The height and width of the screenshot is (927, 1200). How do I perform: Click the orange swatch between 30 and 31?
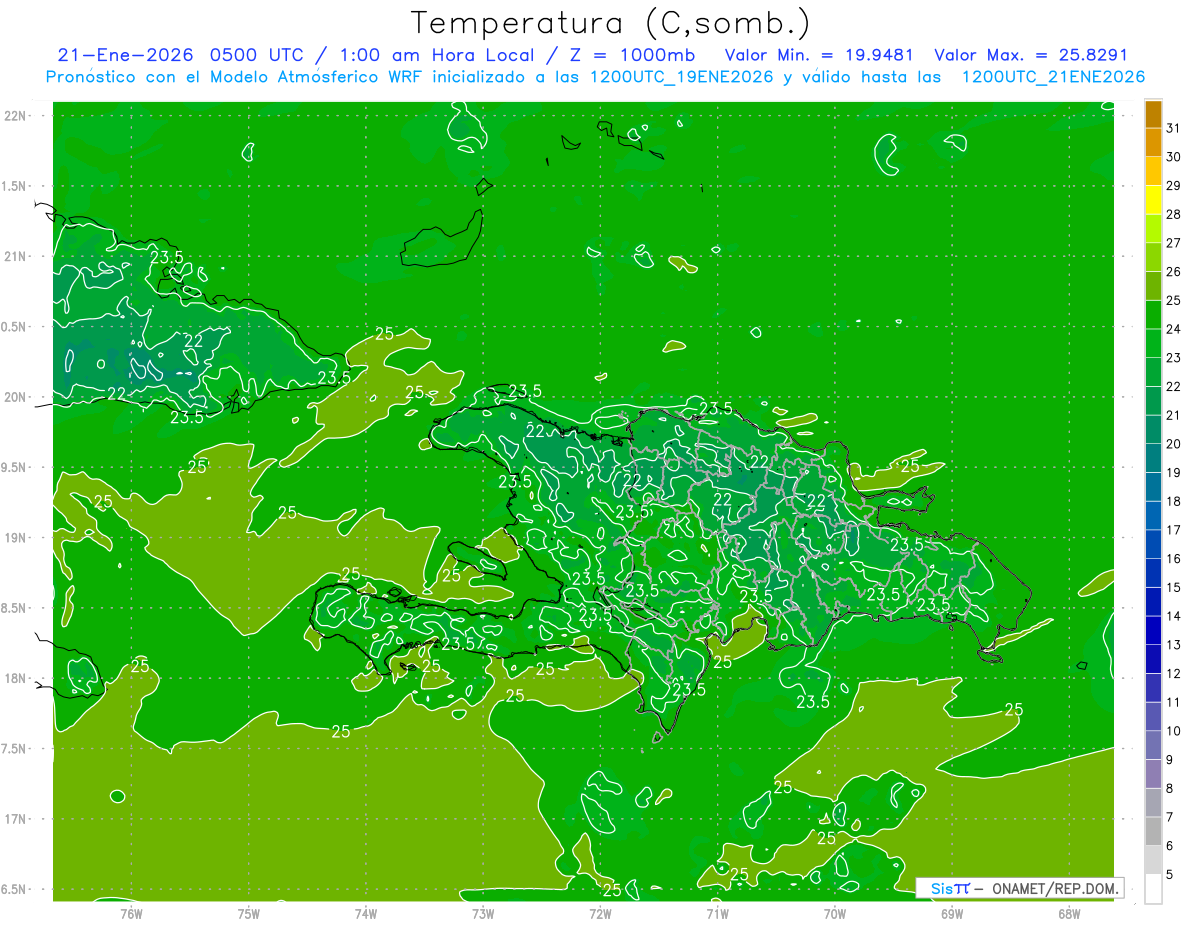coord(1153,142)
